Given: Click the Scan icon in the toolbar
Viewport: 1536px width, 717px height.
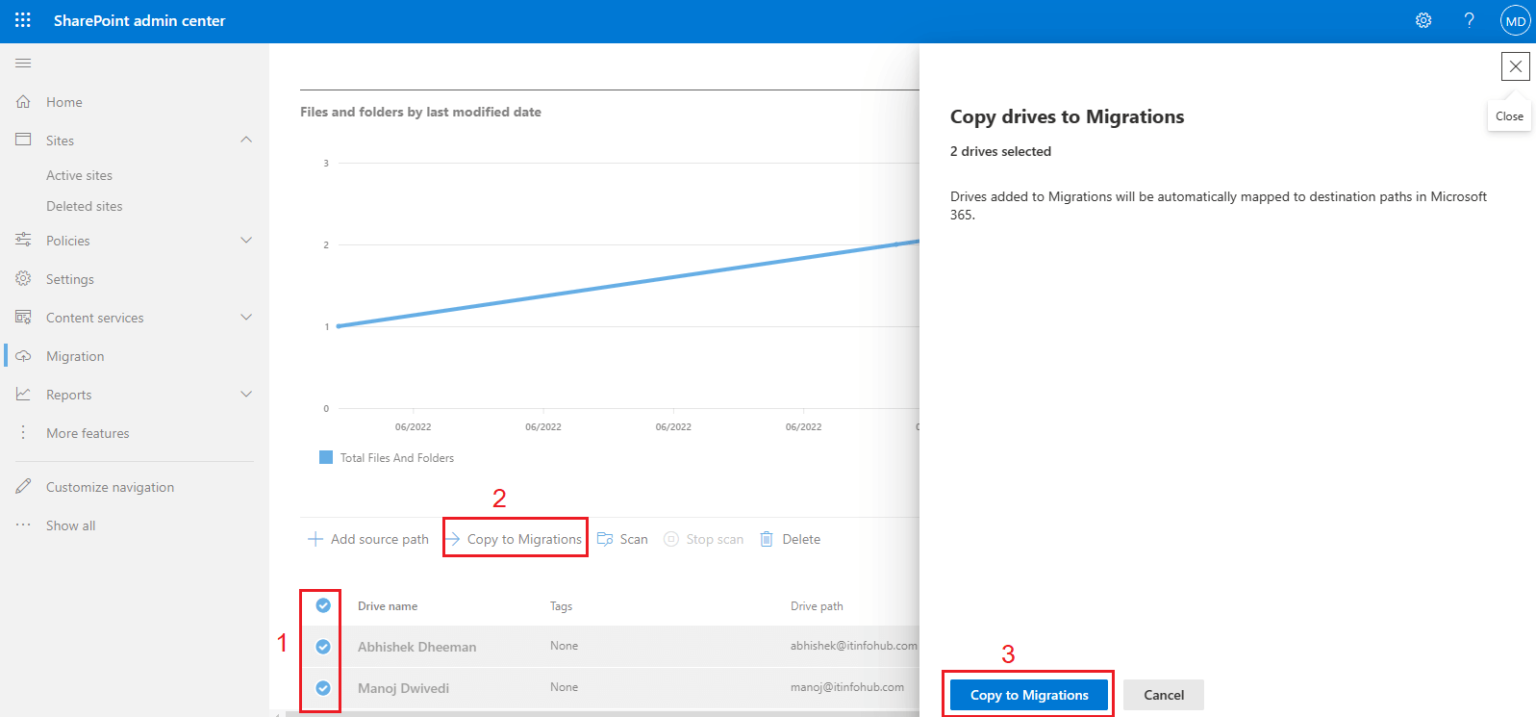Looking at the screenshot, I should [604, 538].
